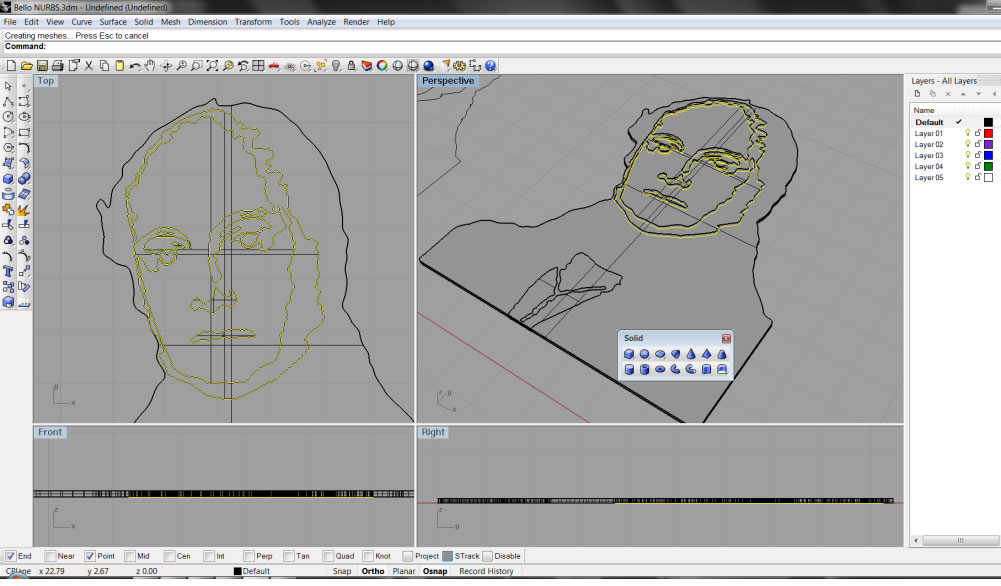Click Layer 04 green color swatch

[988, 167]
